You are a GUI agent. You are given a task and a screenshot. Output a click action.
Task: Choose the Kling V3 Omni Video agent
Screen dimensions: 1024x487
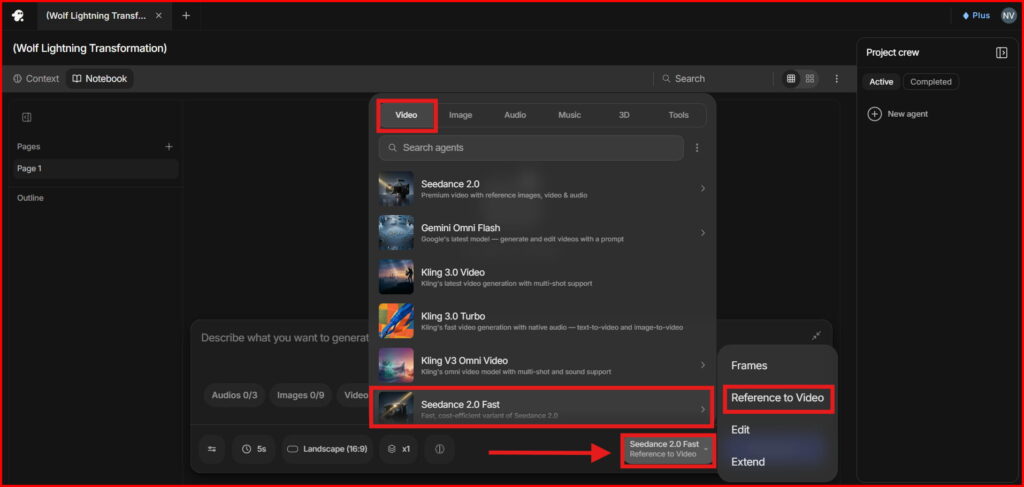pos(543,365)
